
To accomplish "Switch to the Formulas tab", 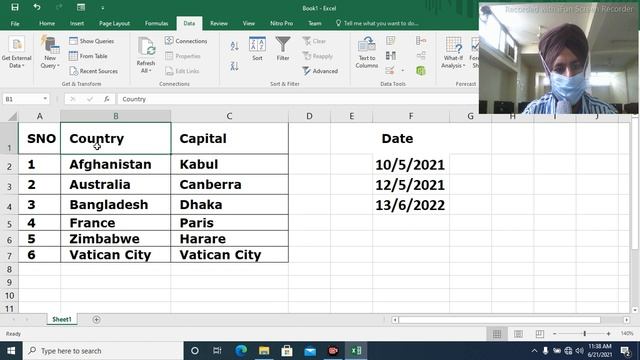I will pos(156,23).
